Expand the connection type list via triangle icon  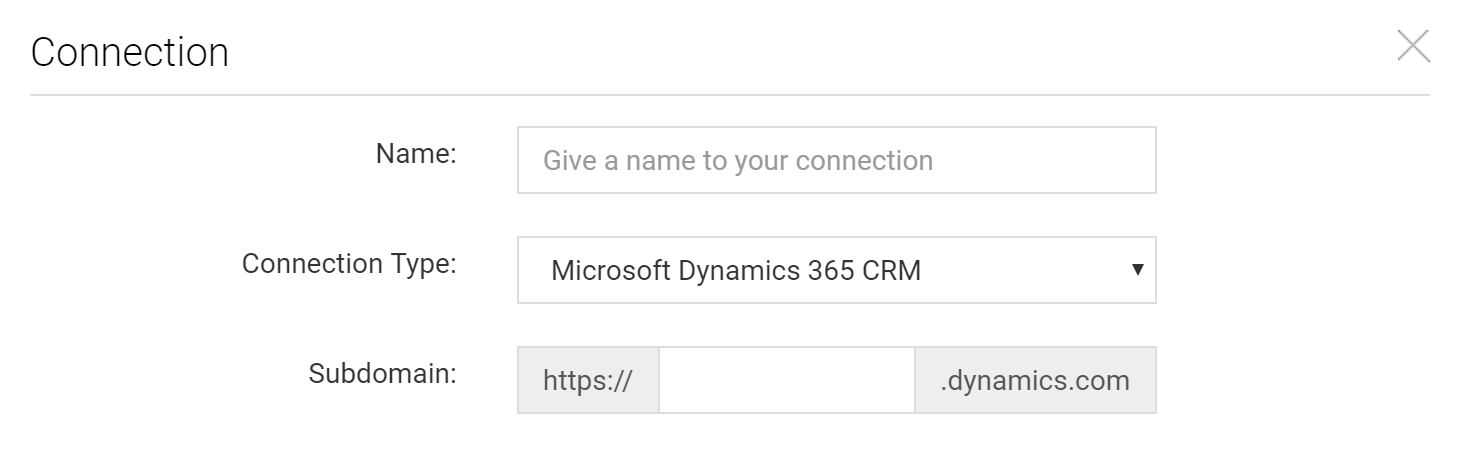pyautogui.click(x=1137, y=270)
